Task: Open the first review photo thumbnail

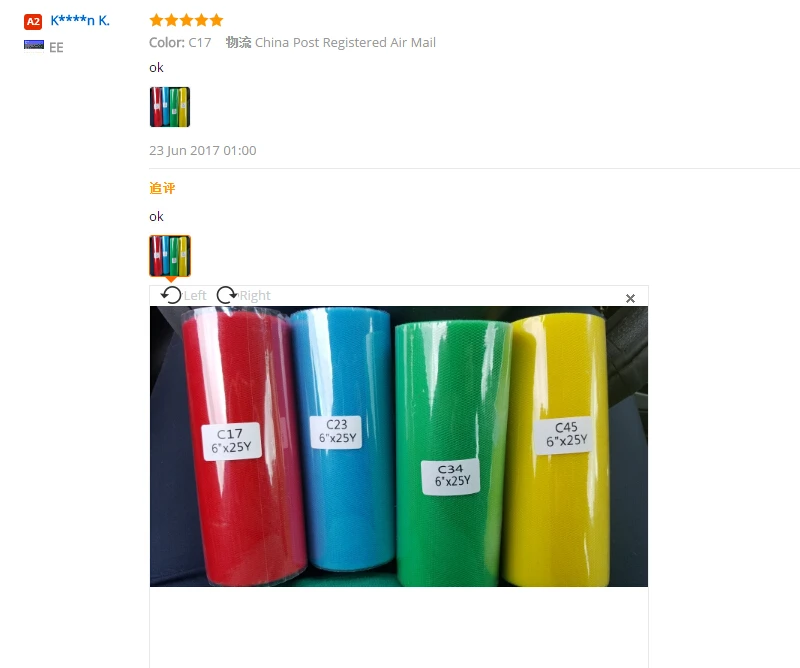Action: click(x=170, y=107)
